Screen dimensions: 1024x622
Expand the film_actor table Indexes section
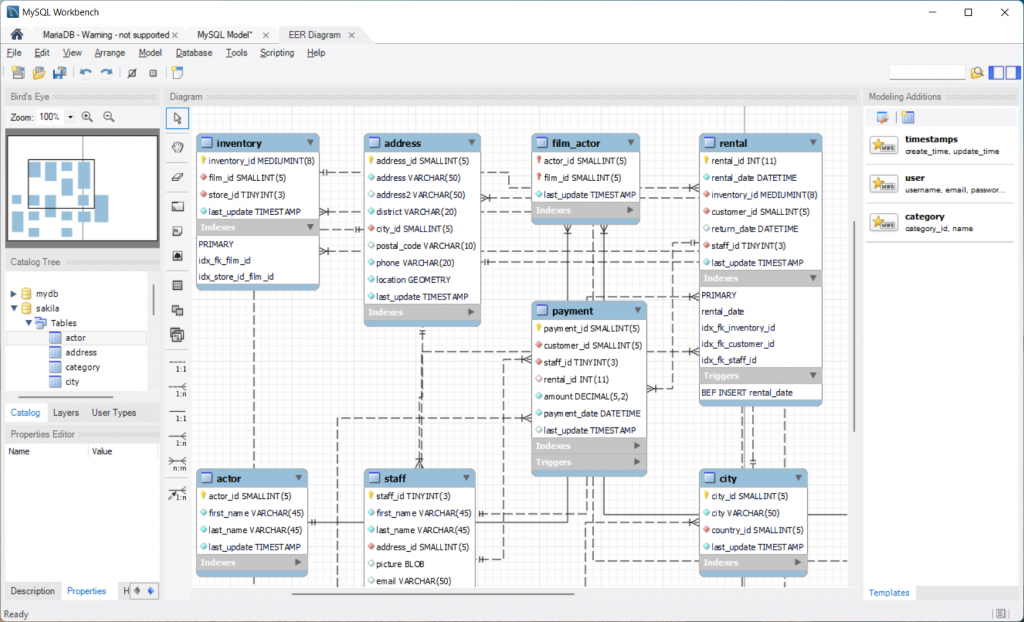tap(630, 210)
